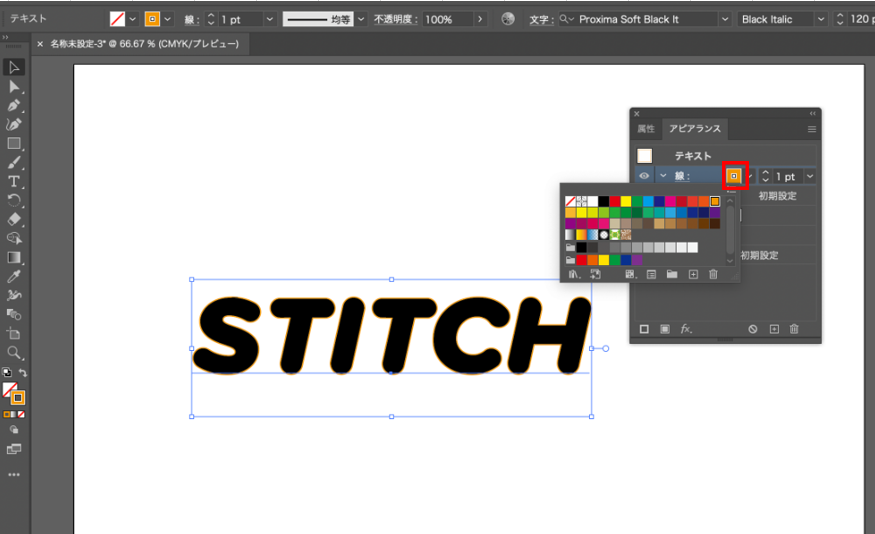Open the fx effects menu
The width and height of the screenshot is (875, 534).
pyautogui.click(x=686, y=329)
